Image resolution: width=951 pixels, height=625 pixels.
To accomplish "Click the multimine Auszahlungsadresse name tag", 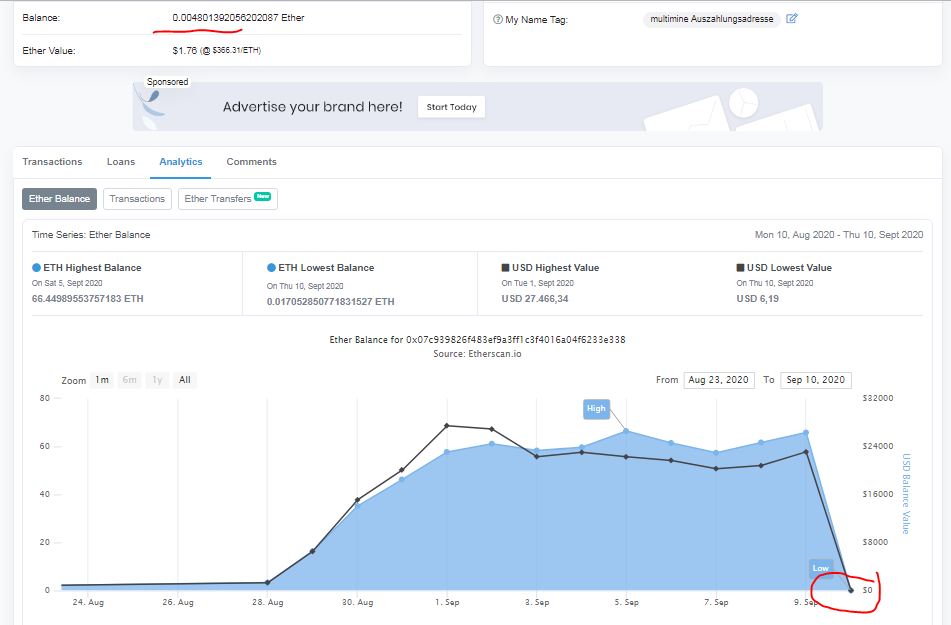I will (x=711, y=19).
